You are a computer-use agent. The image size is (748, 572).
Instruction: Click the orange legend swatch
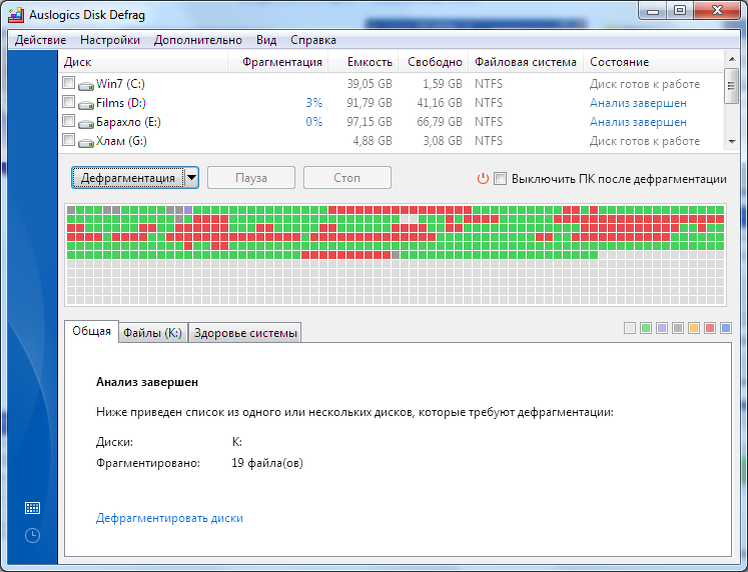click(x=694, y=328)
